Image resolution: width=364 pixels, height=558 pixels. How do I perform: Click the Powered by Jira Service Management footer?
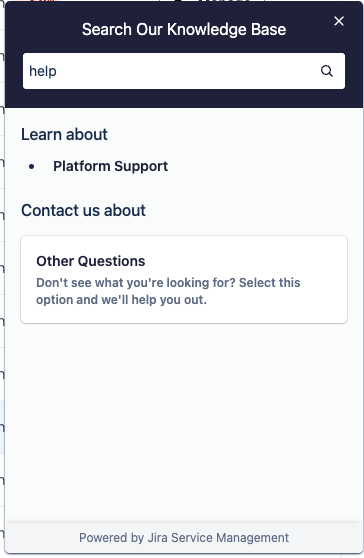[x=184, y=537]
